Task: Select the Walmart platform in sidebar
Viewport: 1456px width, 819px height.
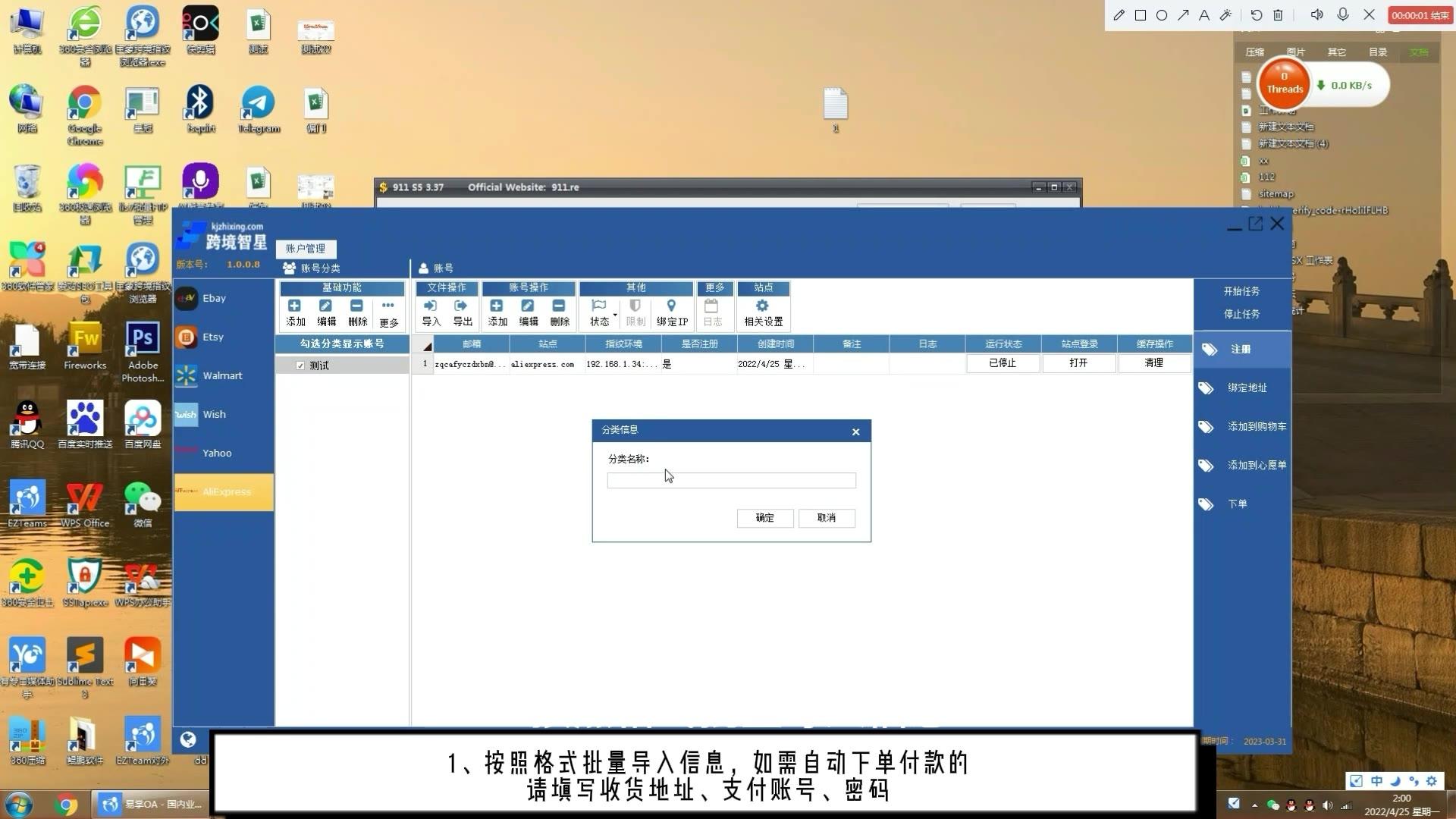Action: pyautogui.click(x=223, y=375)
